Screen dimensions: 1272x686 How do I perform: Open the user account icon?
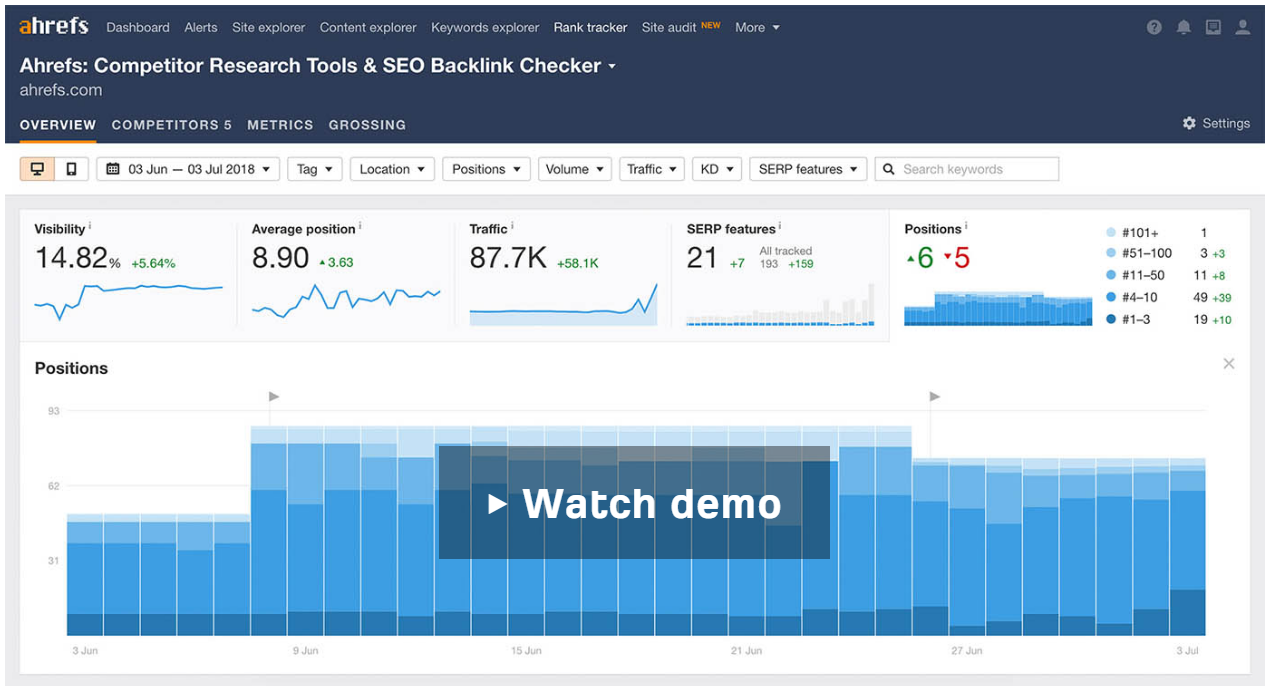(1243, 28)
